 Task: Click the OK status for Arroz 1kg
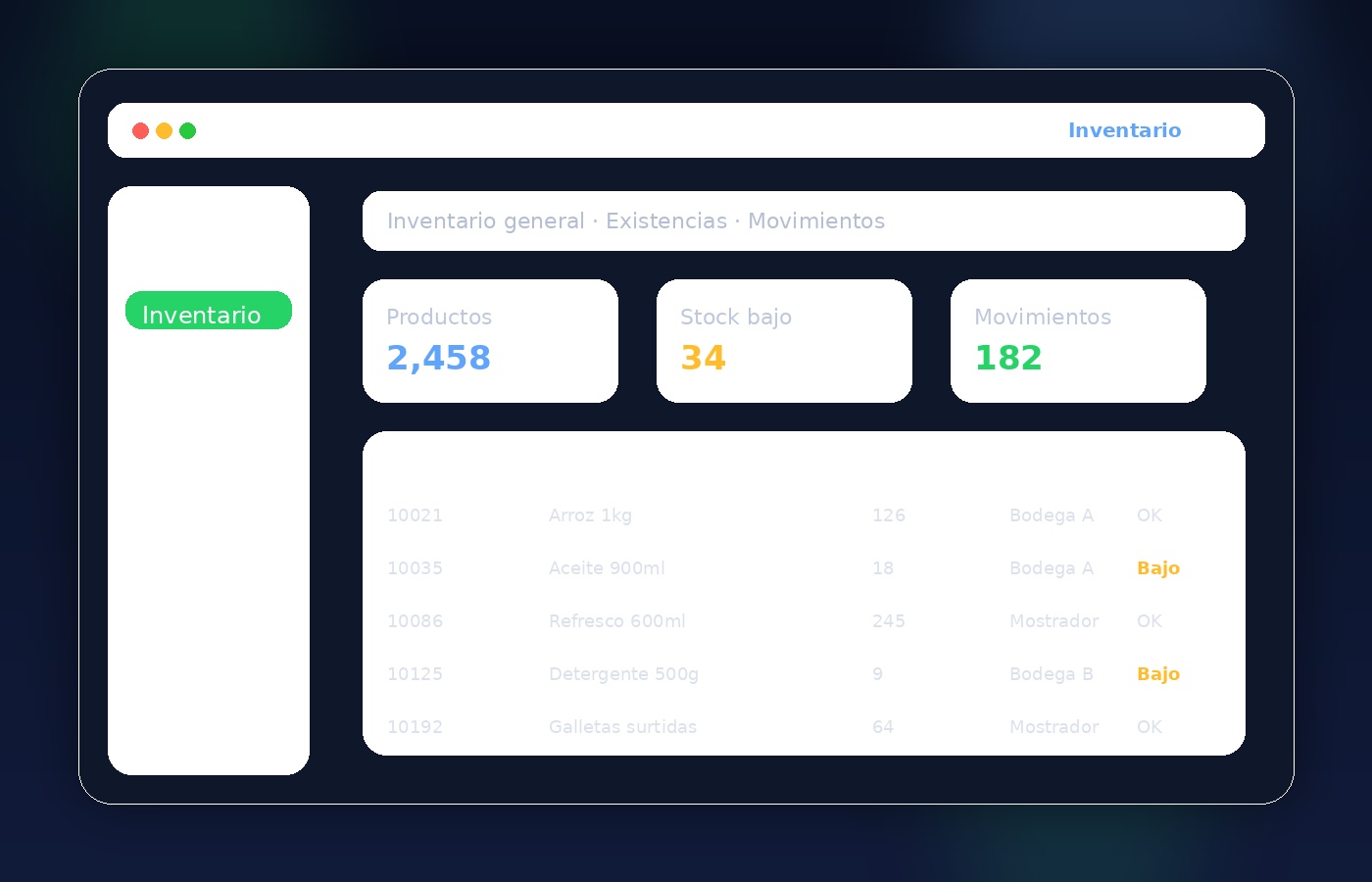pos(1149,515)
